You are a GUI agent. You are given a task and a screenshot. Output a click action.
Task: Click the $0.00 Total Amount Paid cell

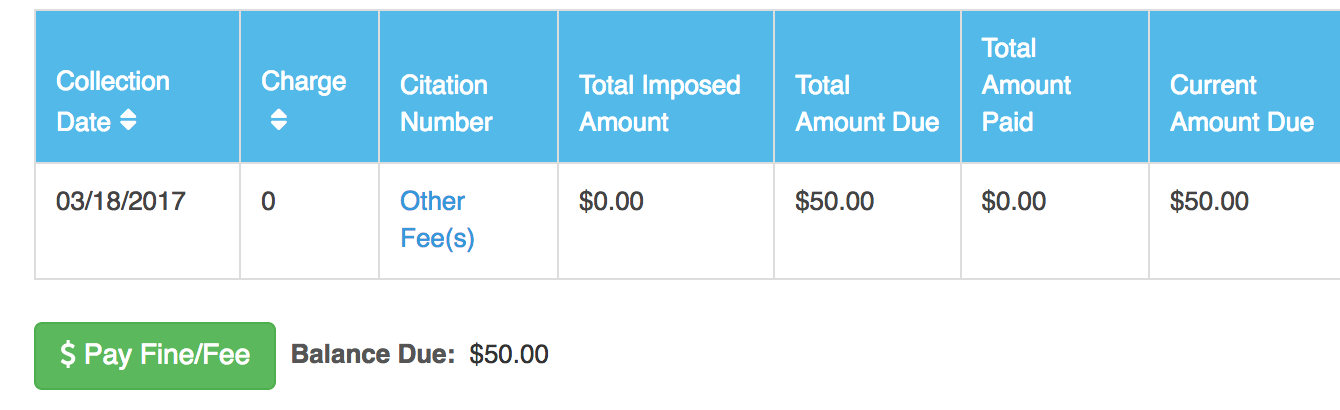point(1055,221)
